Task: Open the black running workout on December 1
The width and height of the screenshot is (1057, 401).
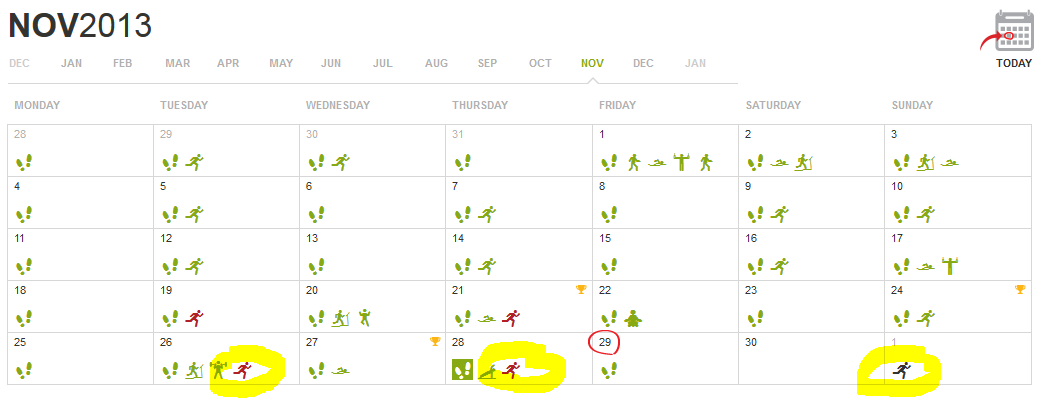Action: point(901,370)
